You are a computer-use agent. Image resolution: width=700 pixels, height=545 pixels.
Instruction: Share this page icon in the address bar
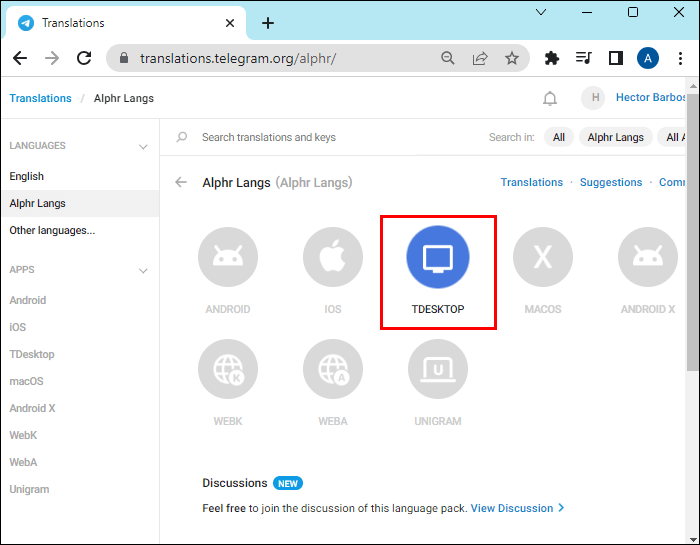pos(479,58)
